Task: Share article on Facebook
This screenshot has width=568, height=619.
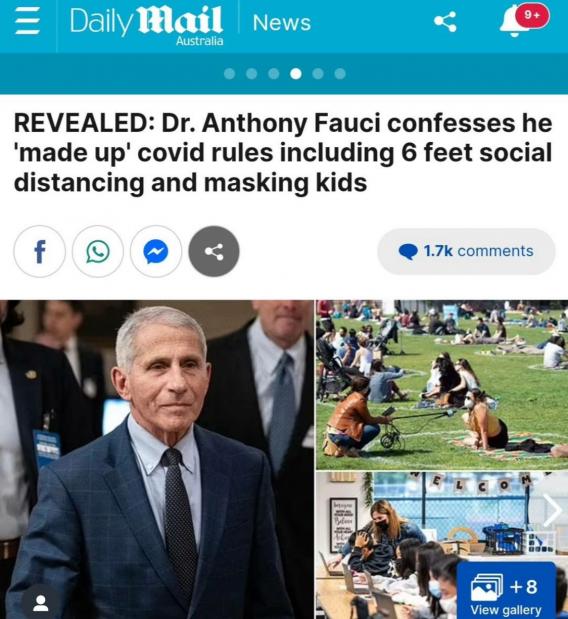Action: click(39, 251)
